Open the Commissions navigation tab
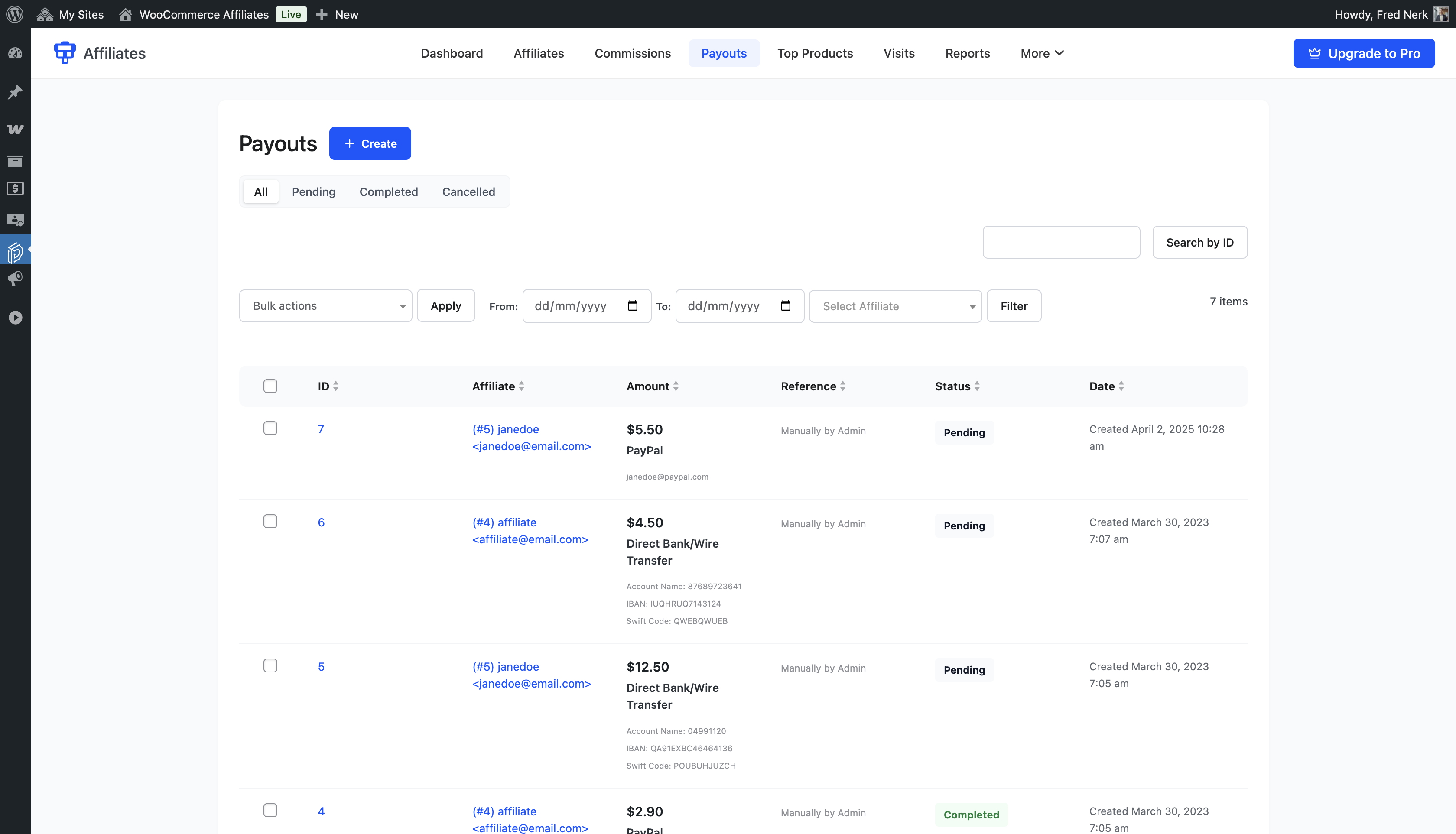This screenshot has width=1456, height=834. pos(632,53)
